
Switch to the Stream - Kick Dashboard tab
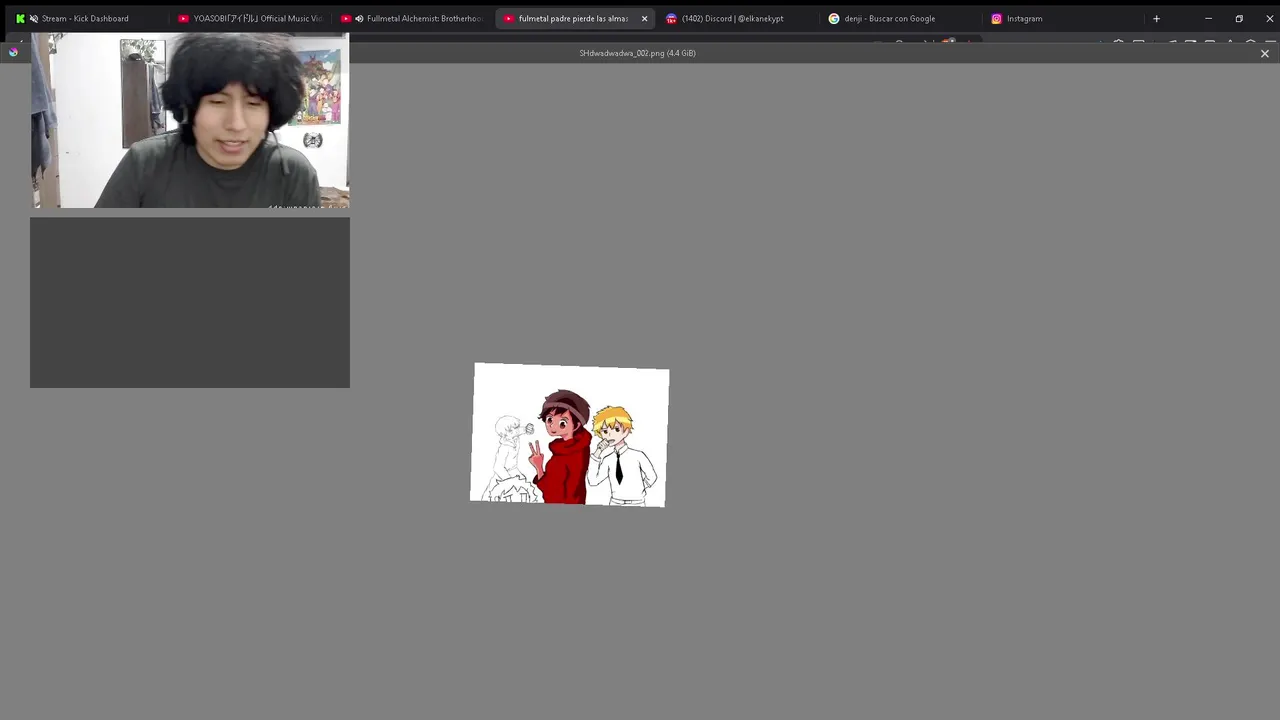[85, 18]
